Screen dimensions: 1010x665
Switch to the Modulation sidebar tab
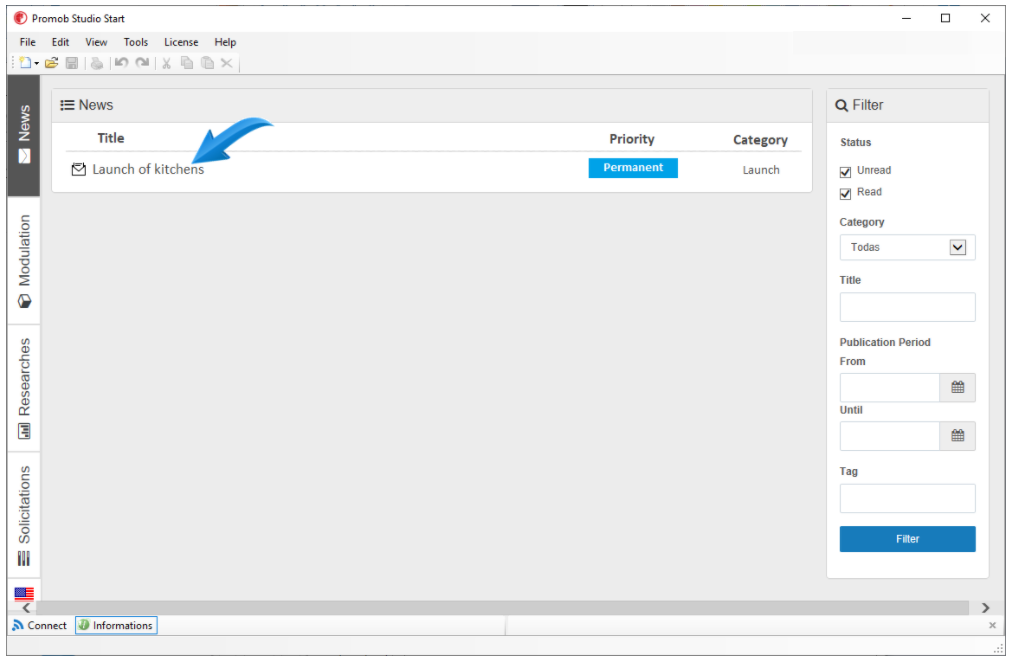tap(24, 260)
